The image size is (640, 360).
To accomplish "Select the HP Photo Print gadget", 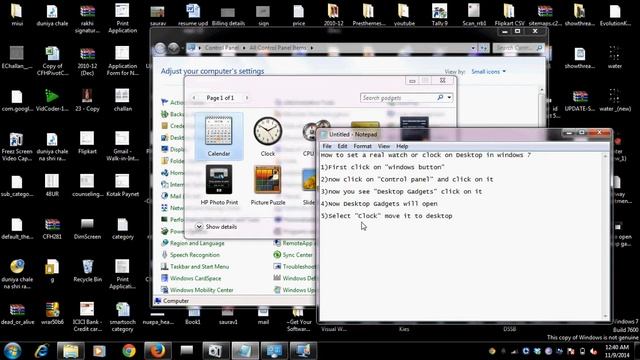I will (219, 184).
